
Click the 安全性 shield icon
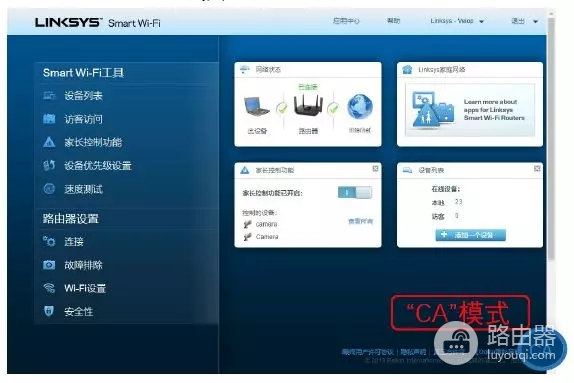click(49, 311)
